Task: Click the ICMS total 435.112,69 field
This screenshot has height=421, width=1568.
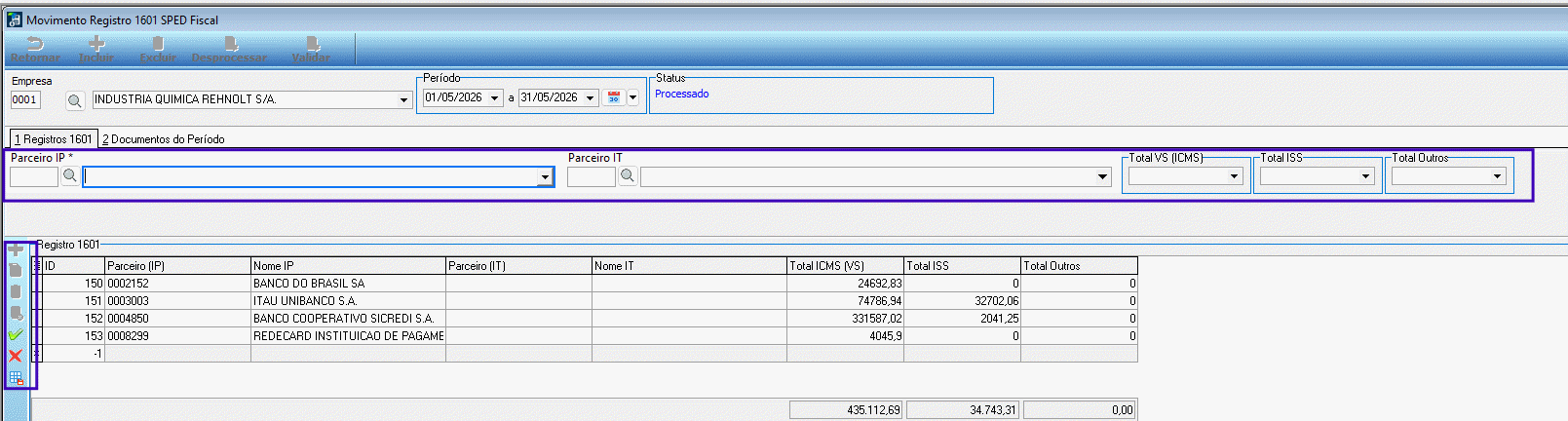Action: (x=846, y=410)
